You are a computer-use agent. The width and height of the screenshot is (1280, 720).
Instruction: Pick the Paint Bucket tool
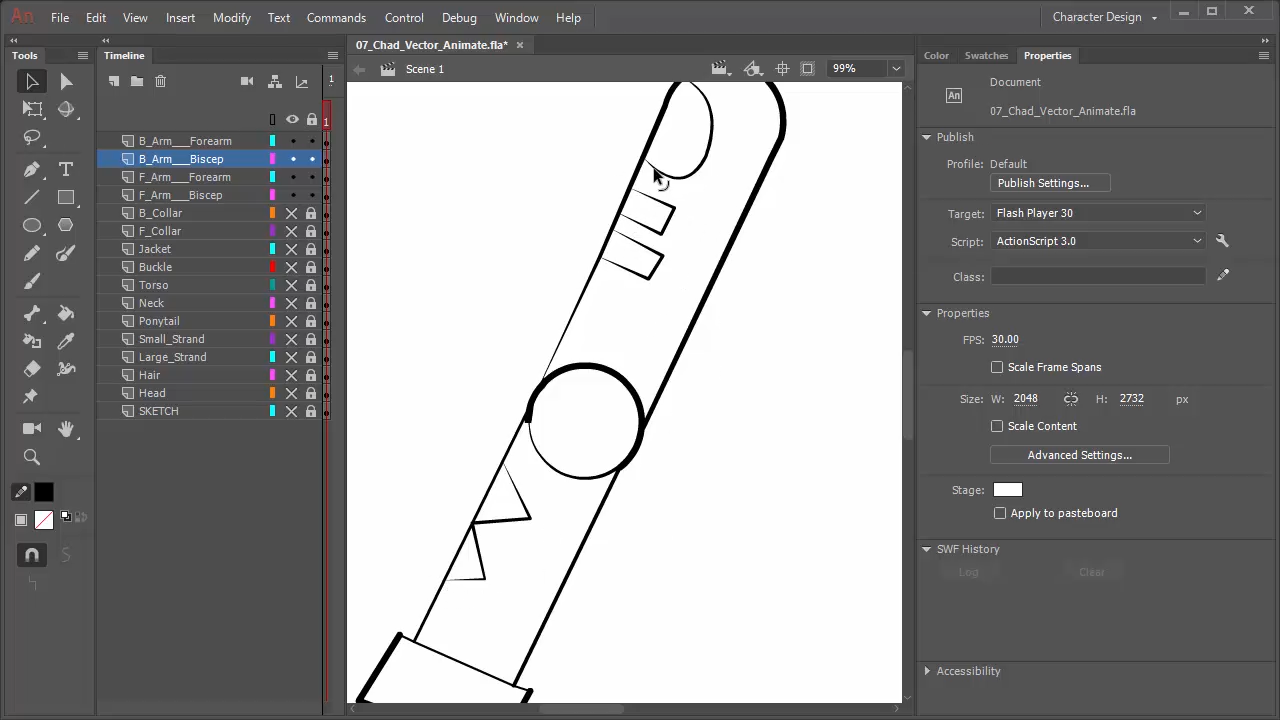click(x=66, y=313)
